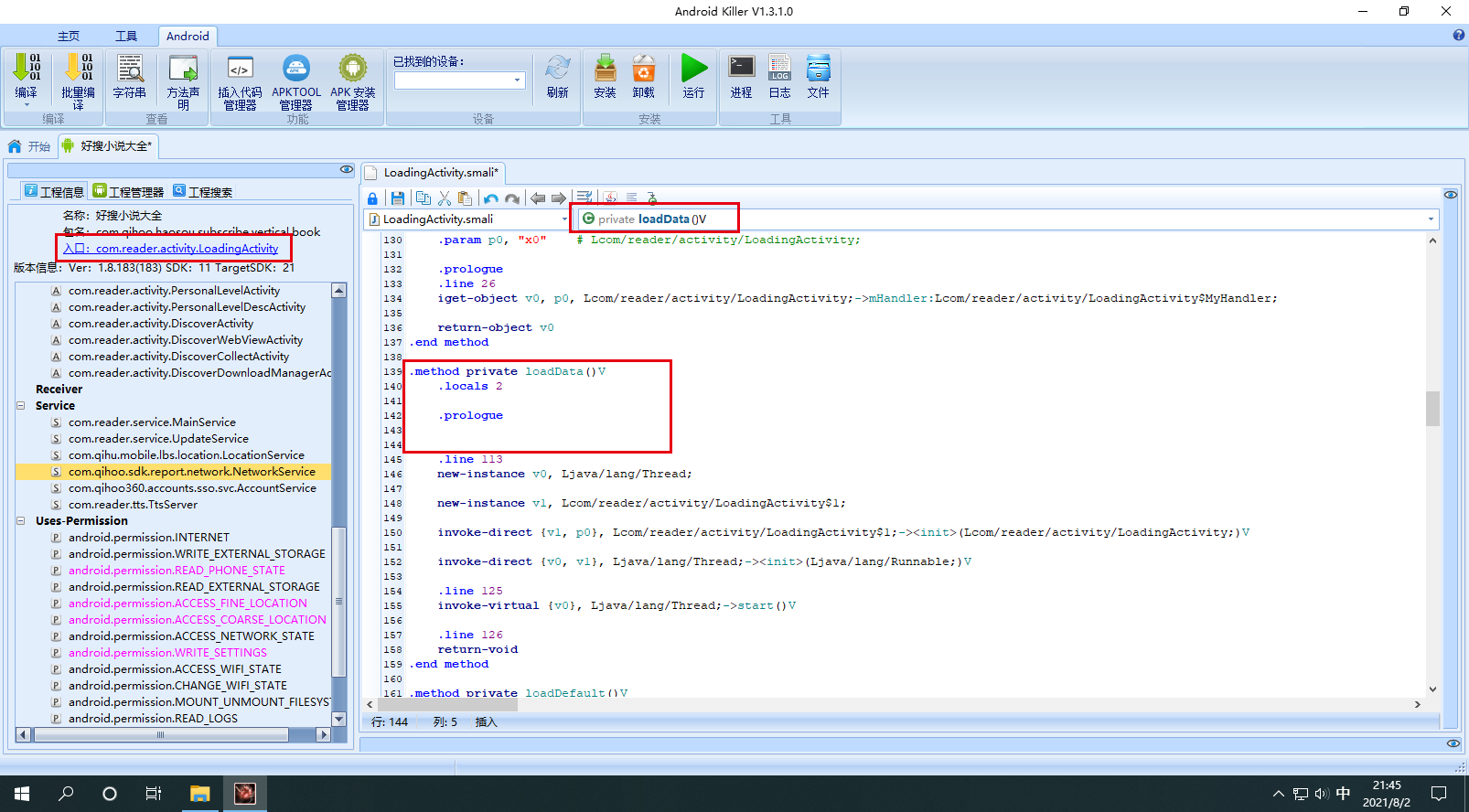
Task: Toggle the eye icon at editor panel top right
Action: (1451, 195)
